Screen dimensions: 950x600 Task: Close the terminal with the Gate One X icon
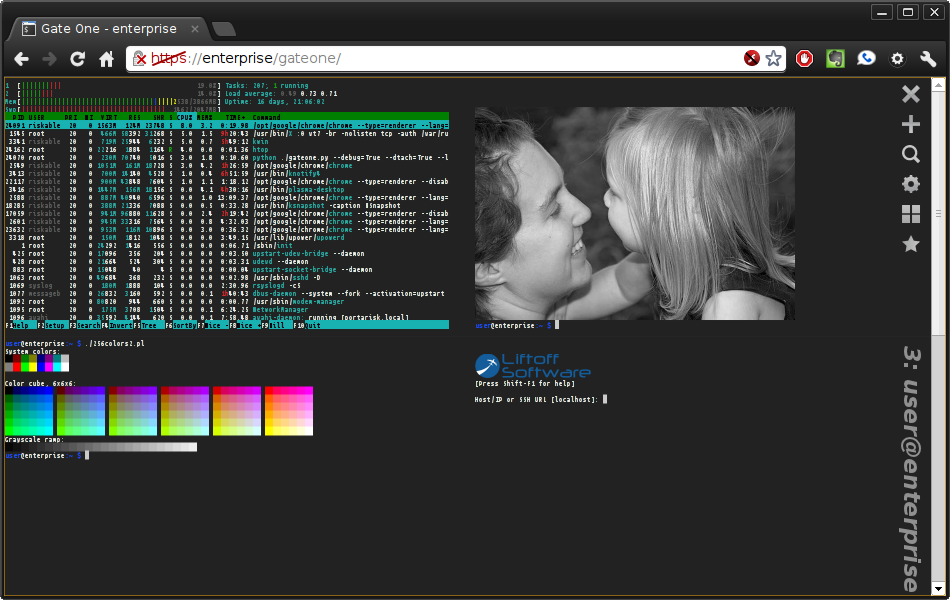[x=911, y=94]
